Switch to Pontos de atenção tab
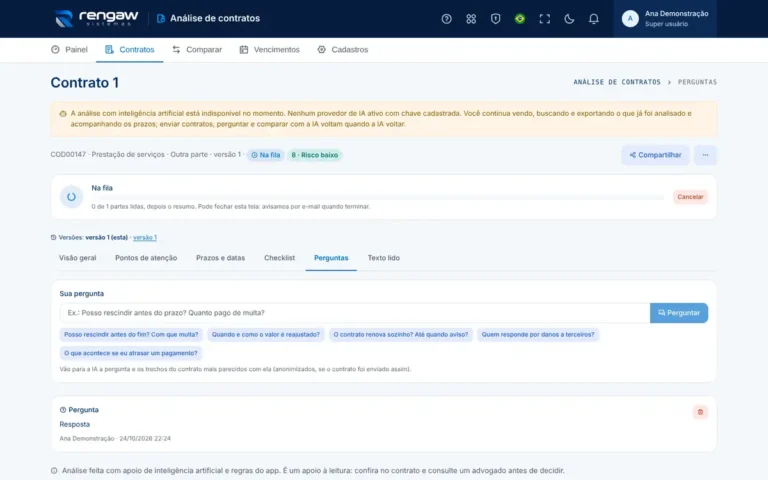The image size is (768, 480). point(146,258)
